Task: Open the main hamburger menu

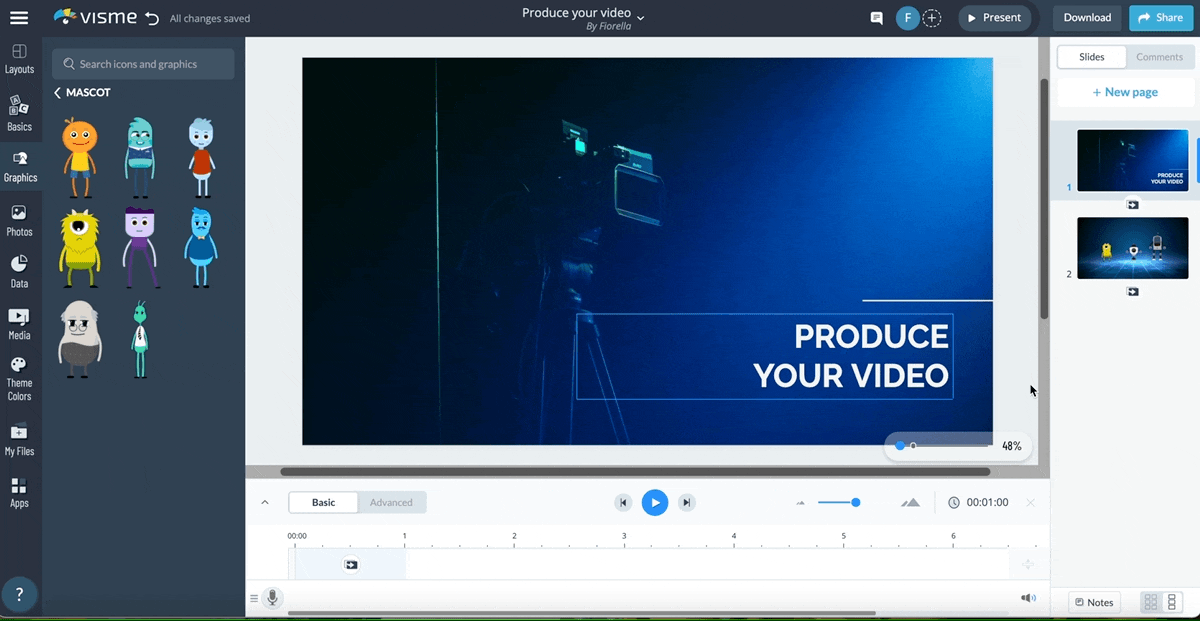Action: (x=19, y=18)
